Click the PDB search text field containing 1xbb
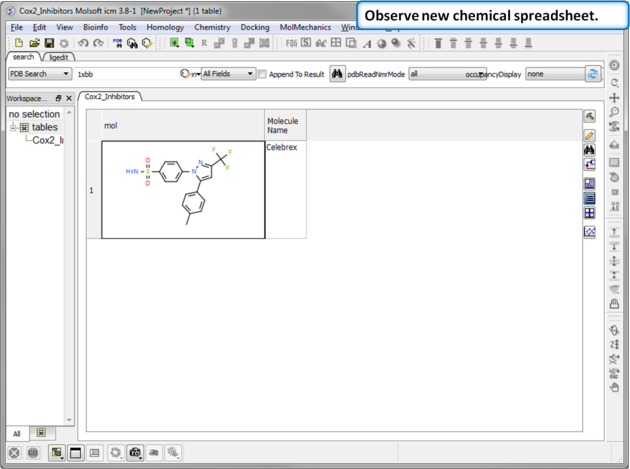Image resolution: width=630 pixels, height=469 pixels. click(x=125, y=74)
